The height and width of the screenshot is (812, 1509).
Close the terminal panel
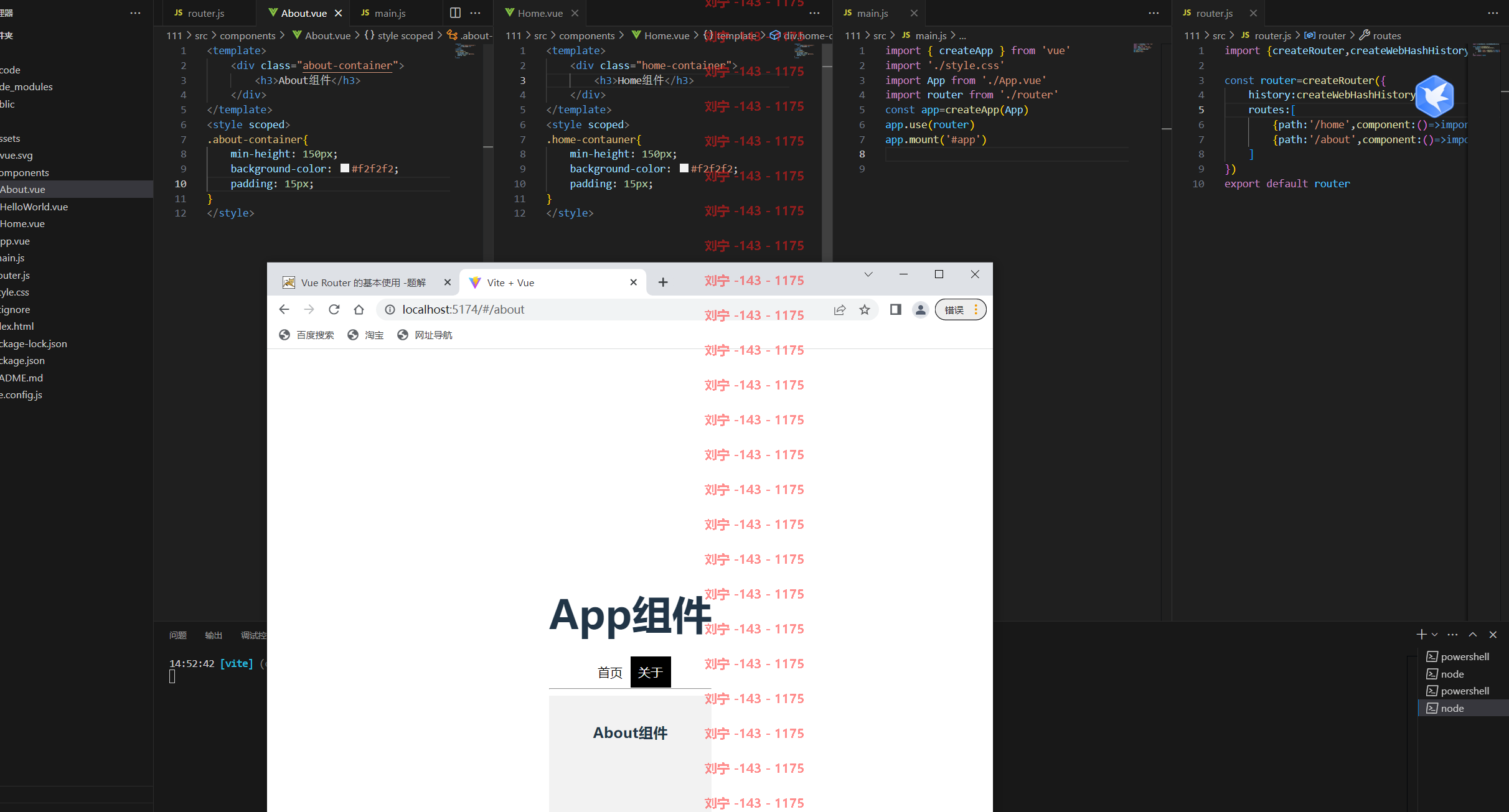1493,635
